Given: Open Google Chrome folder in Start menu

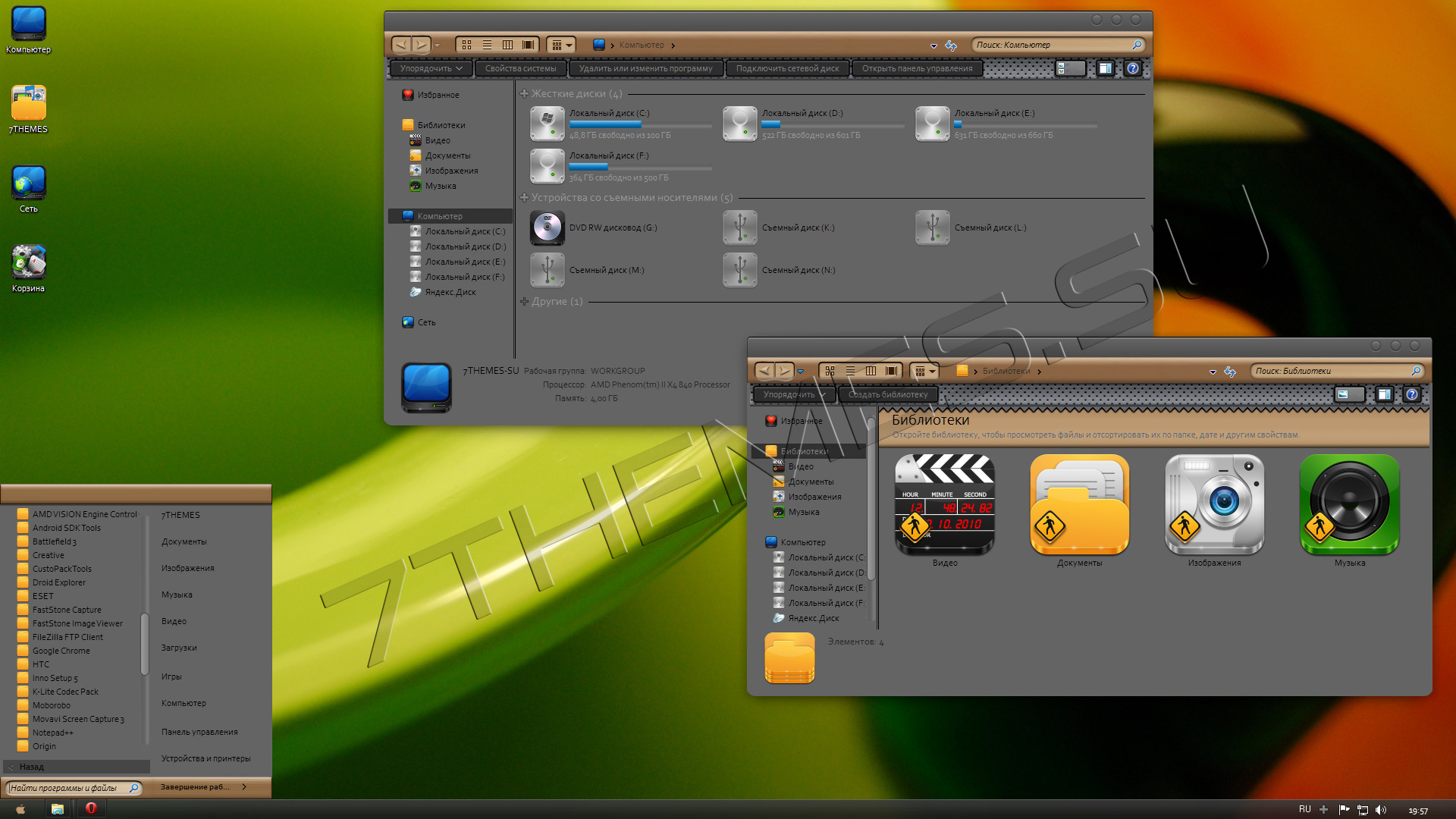Looking at the screenshot, I should pos(54,651).
